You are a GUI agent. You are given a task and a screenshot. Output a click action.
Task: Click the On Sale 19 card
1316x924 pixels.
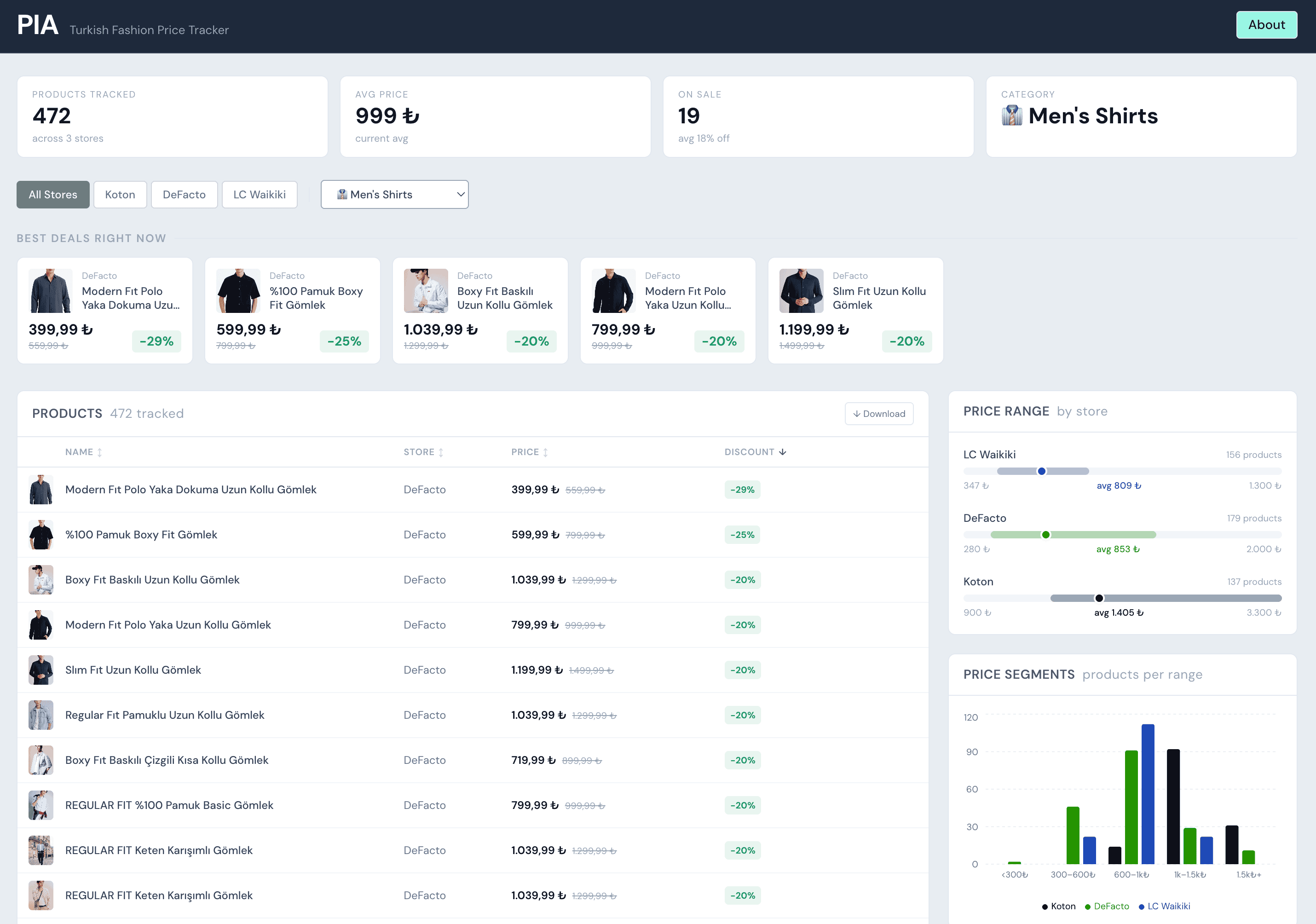[x=819, y=117]
